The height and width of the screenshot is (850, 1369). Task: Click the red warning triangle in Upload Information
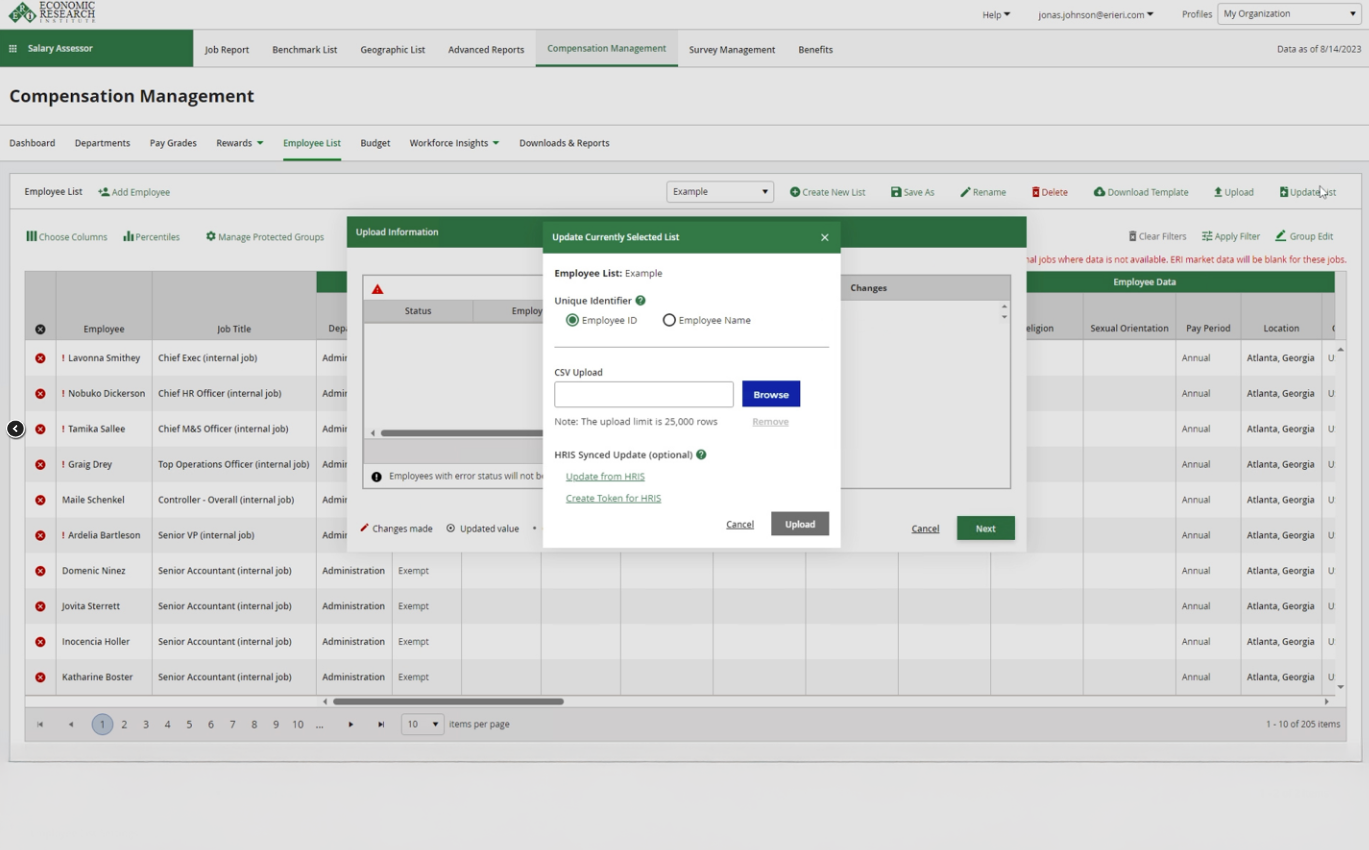click(377, 289)
